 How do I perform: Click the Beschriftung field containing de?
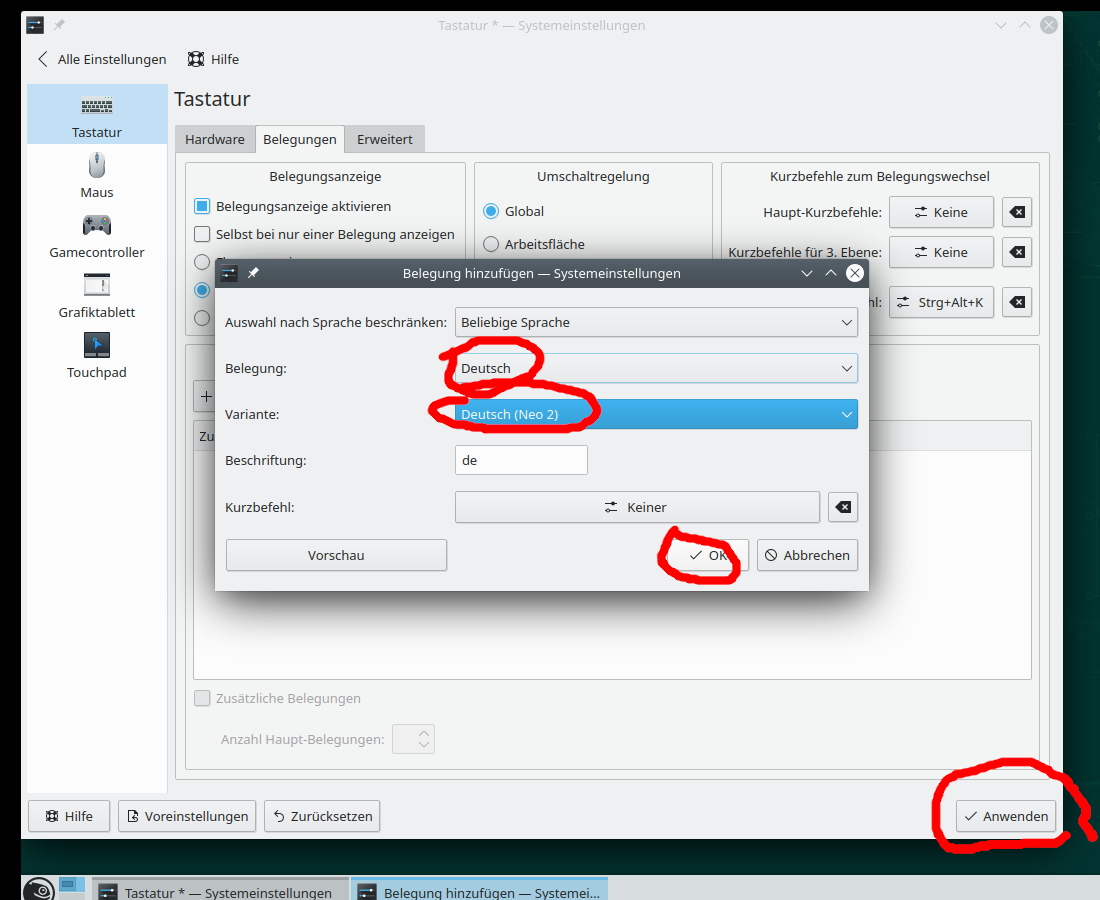coord(521,460)
